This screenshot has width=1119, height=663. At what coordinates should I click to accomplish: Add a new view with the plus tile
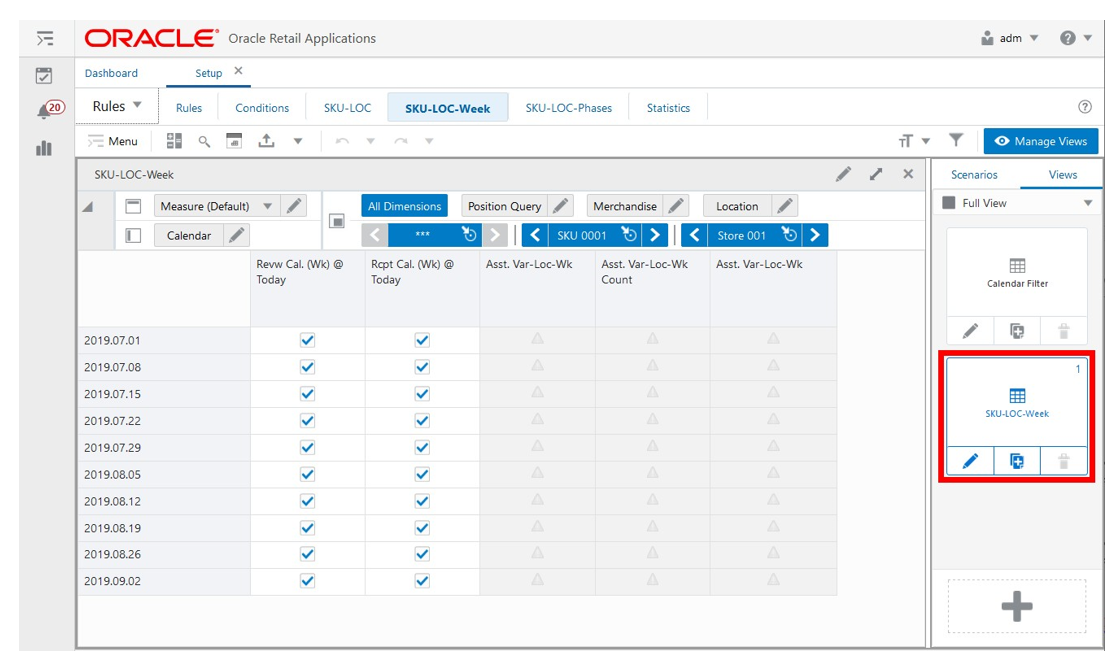click(x=1017, y=607)
